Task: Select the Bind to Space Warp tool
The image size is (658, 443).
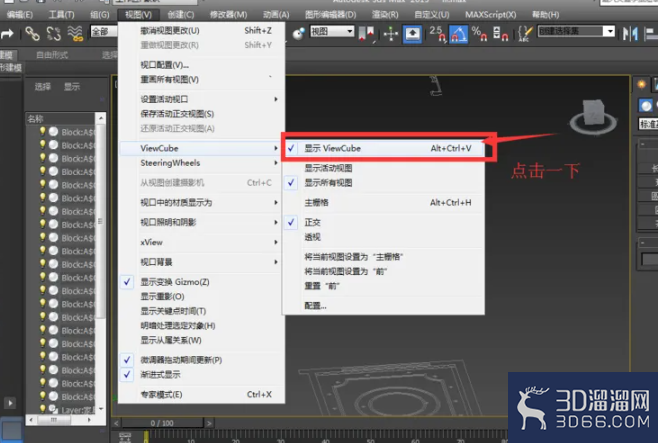Action: 75,33
